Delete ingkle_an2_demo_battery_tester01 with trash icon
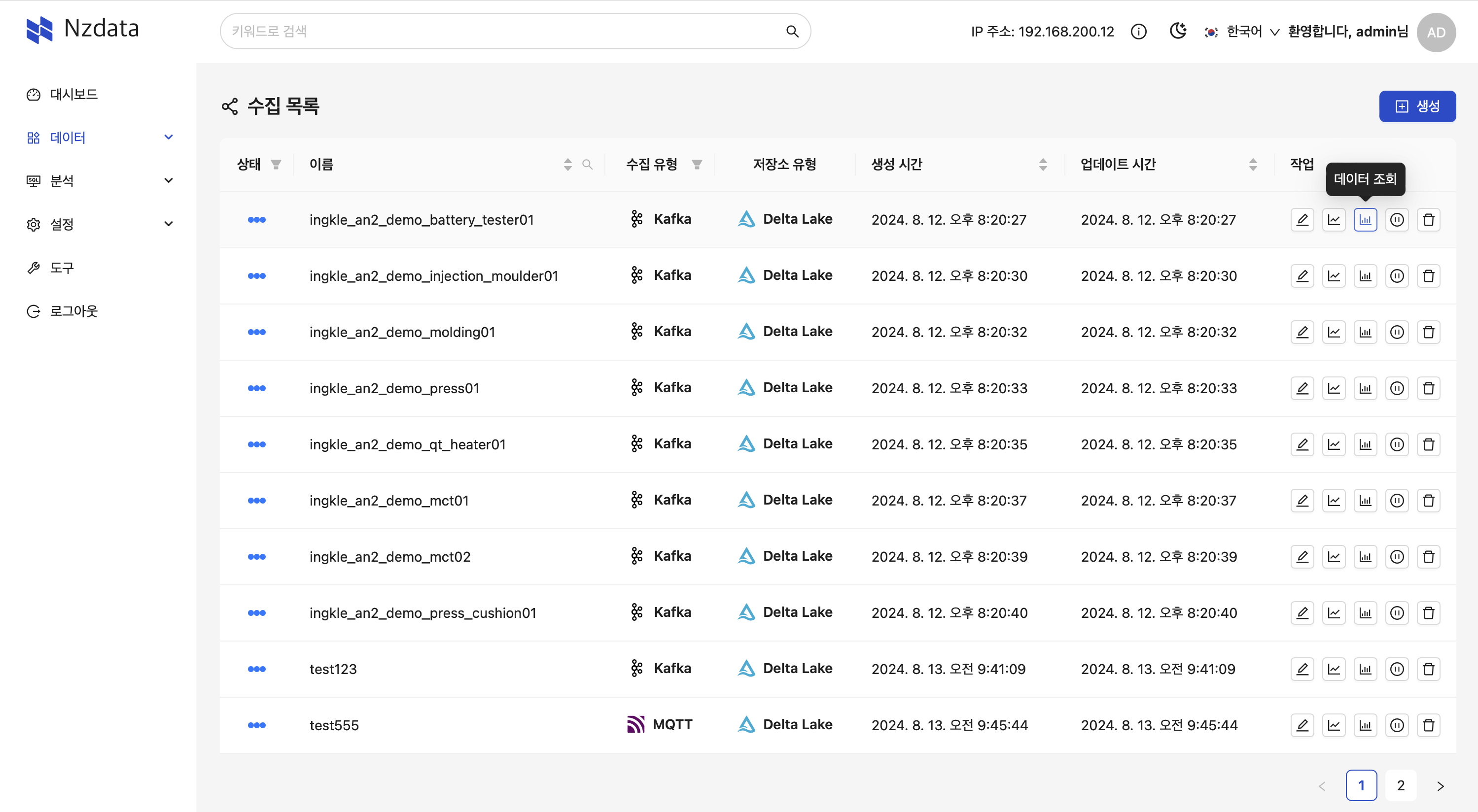 [x=1429, y=220]
